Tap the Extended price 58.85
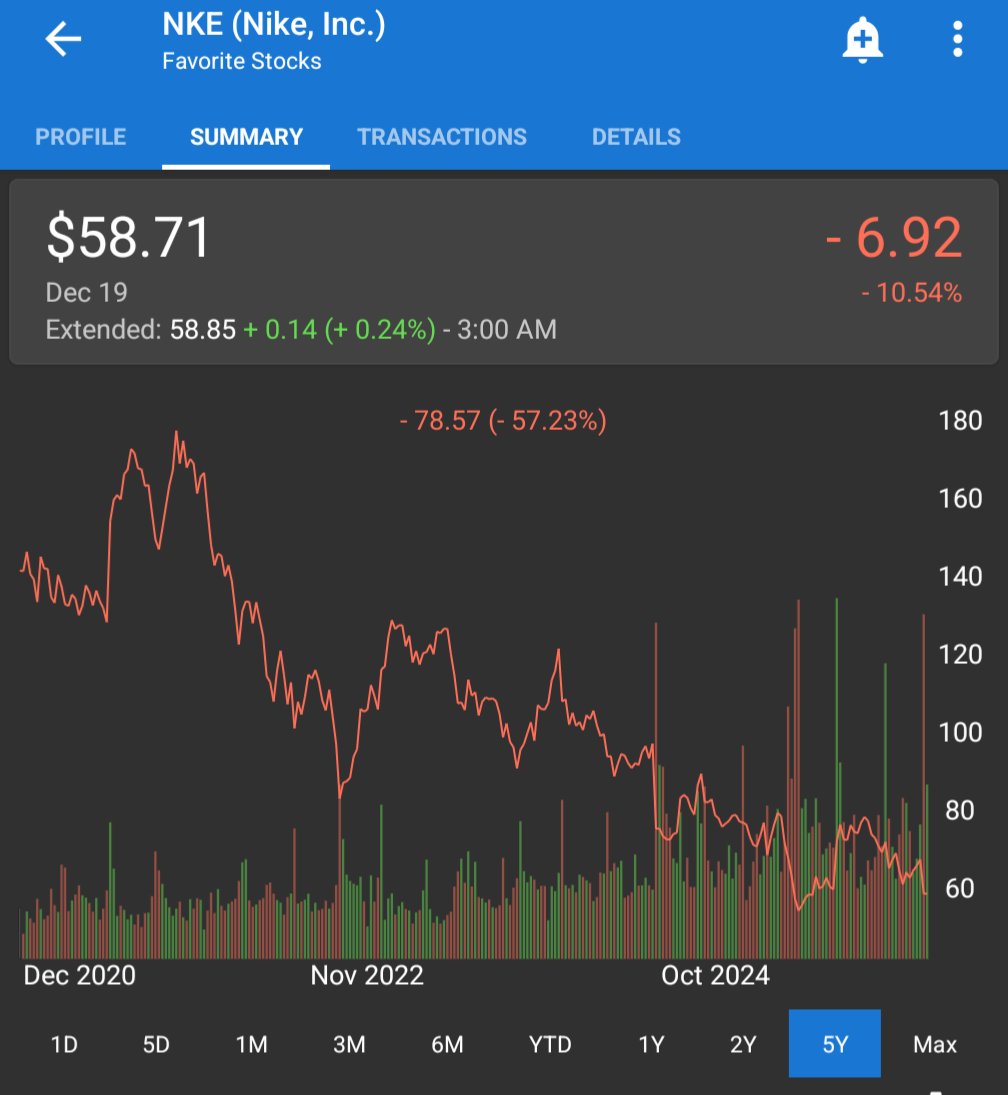Viewport: 1008px width, 1095px height. pyautogui.click(x=203, y=330)
